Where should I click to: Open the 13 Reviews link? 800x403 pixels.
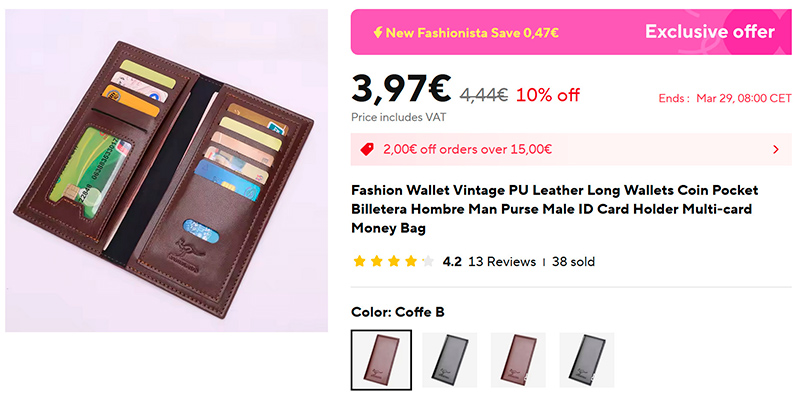coord(502,262)
